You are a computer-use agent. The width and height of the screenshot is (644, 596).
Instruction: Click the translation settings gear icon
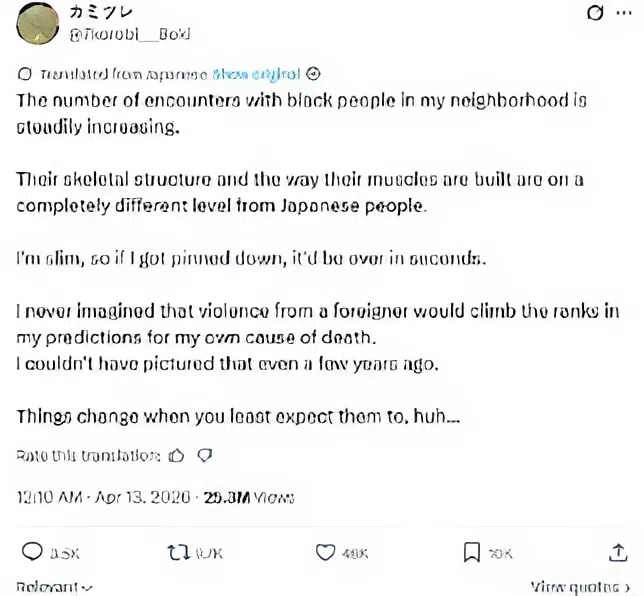pos(312,74)
